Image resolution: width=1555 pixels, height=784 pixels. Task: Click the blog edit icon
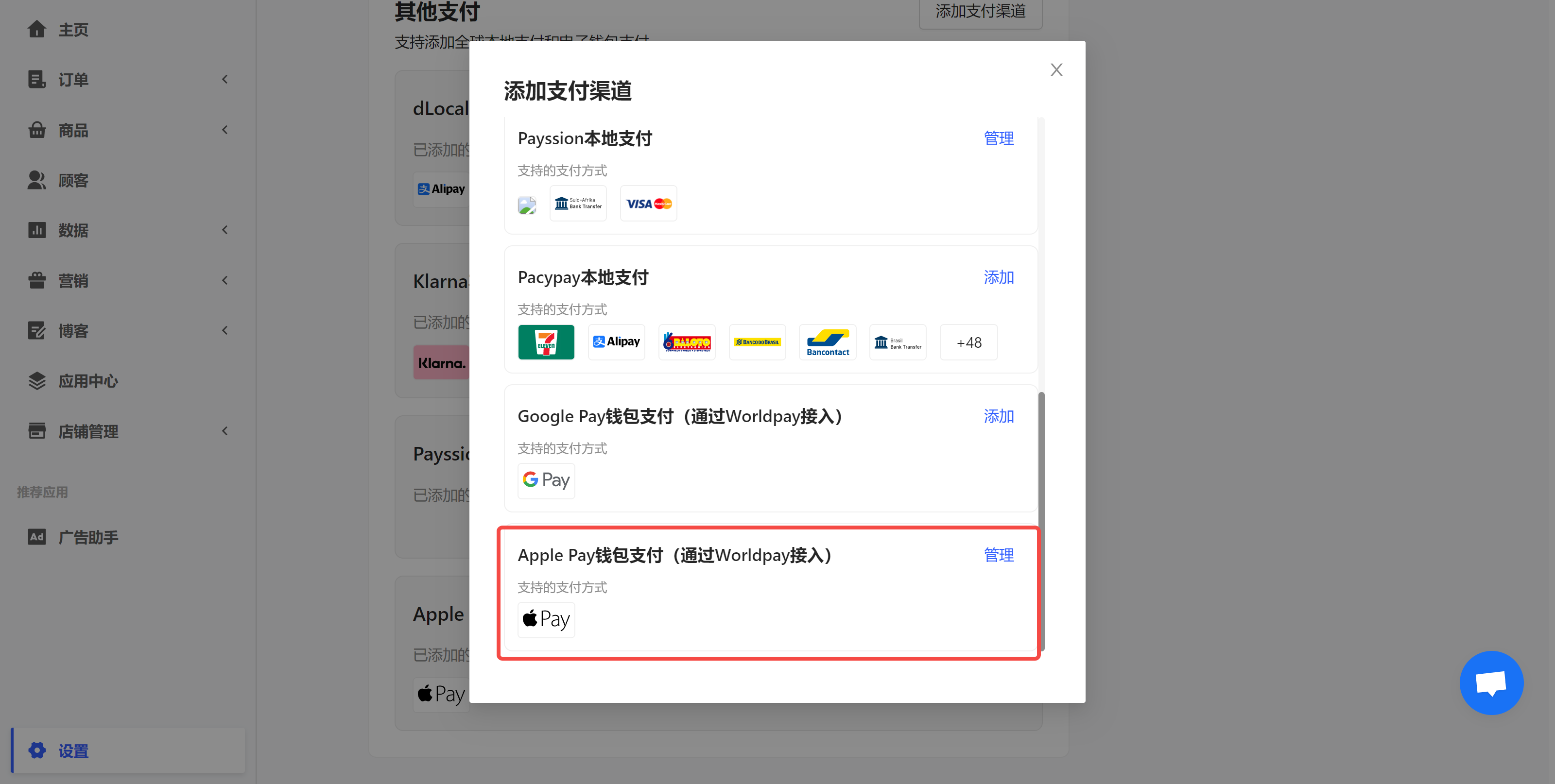coord(37,330)
